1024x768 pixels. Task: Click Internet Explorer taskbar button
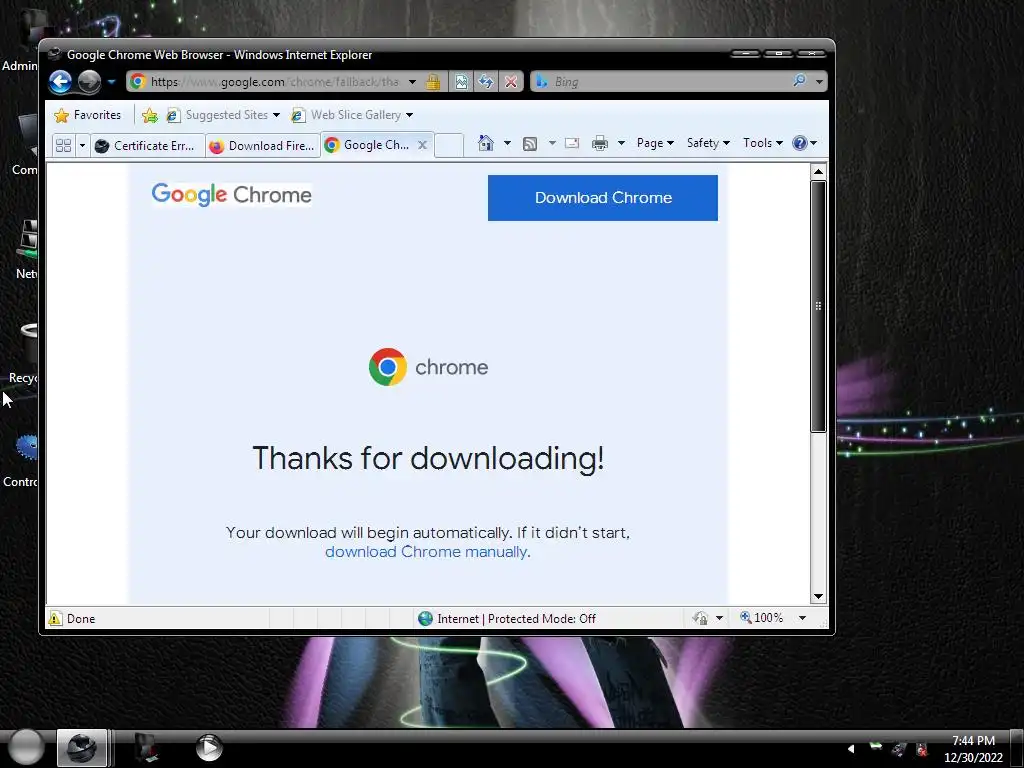82,748
